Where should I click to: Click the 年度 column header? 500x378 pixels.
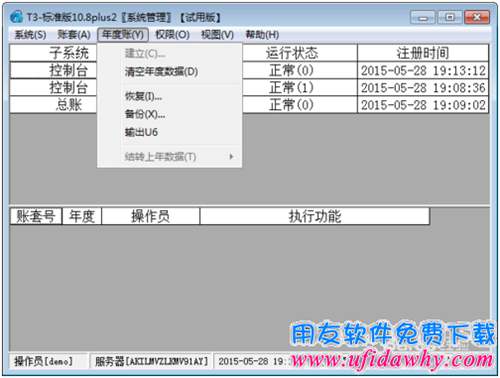pos(82,216)
